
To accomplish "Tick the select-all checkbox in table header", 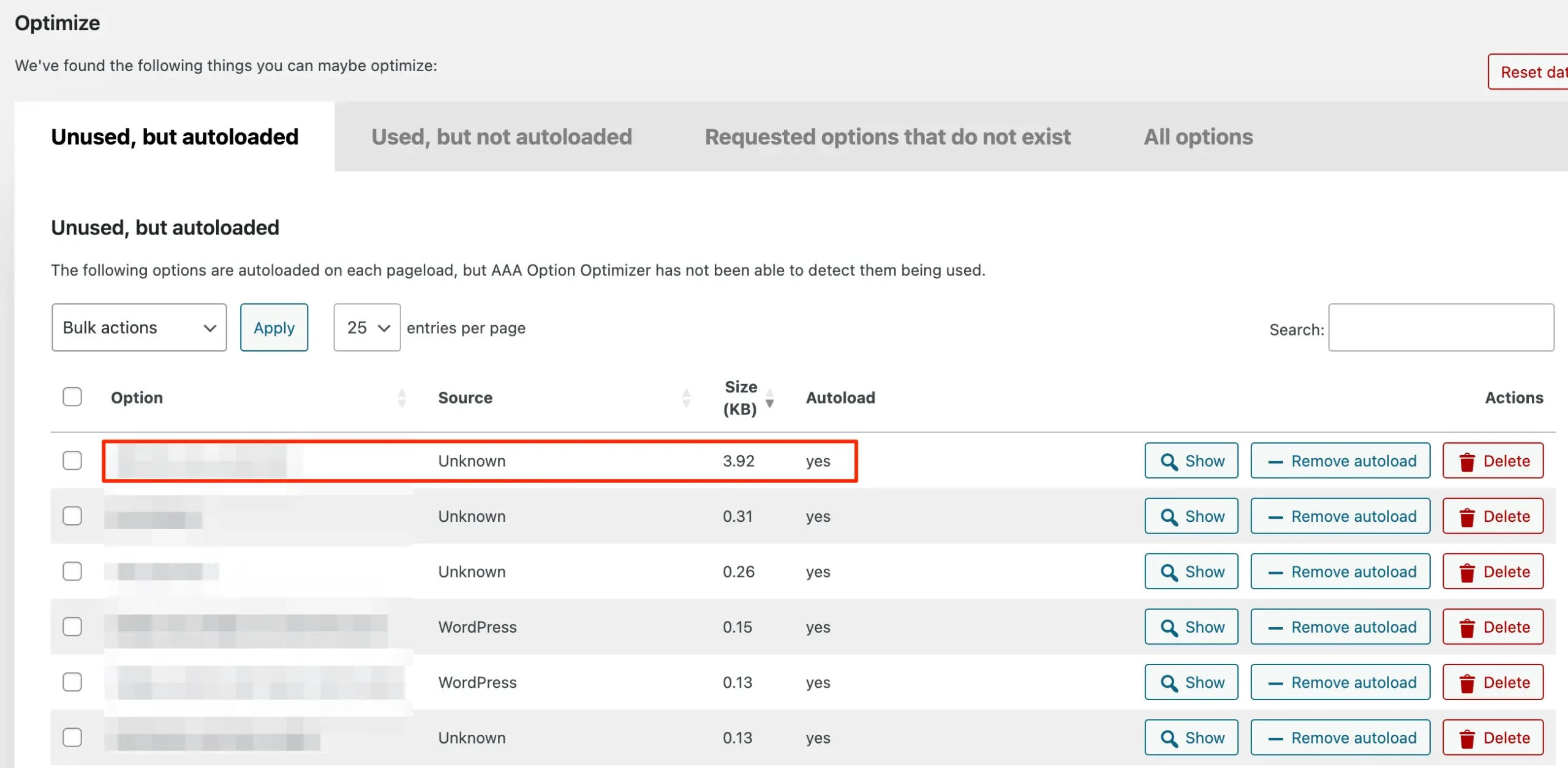I will [x=72, y=397].
